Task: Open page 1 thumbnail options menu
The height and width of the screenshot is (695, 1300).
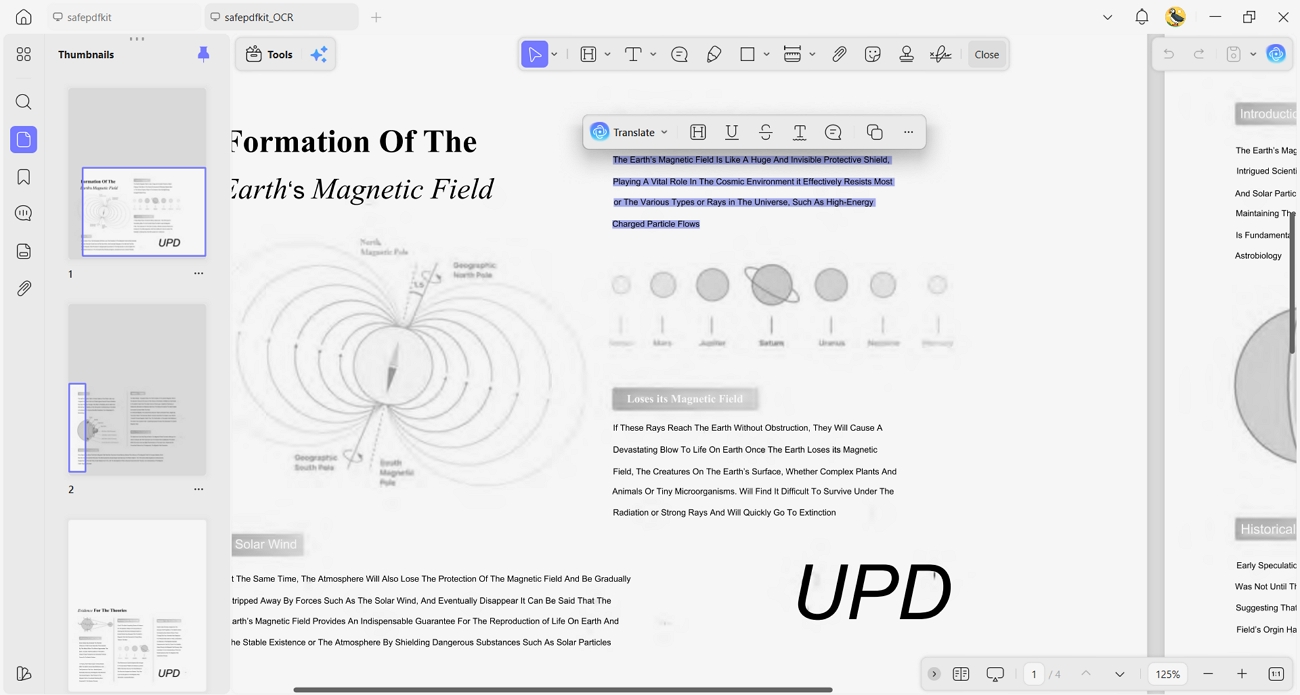Action: click(198, 274)
